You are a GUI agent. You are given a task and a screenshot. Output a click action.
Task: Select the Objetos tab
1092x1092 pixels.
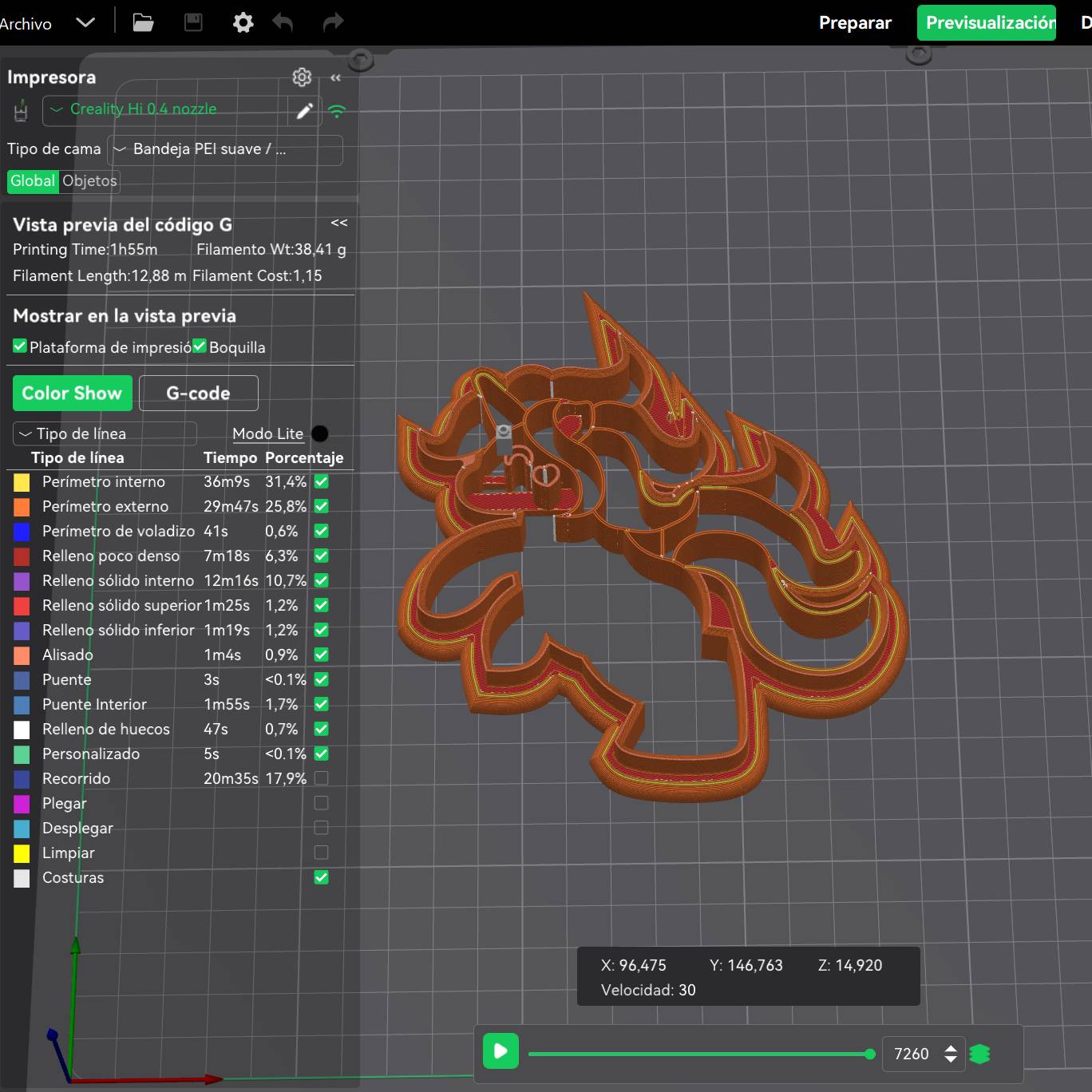coord(89,181)
